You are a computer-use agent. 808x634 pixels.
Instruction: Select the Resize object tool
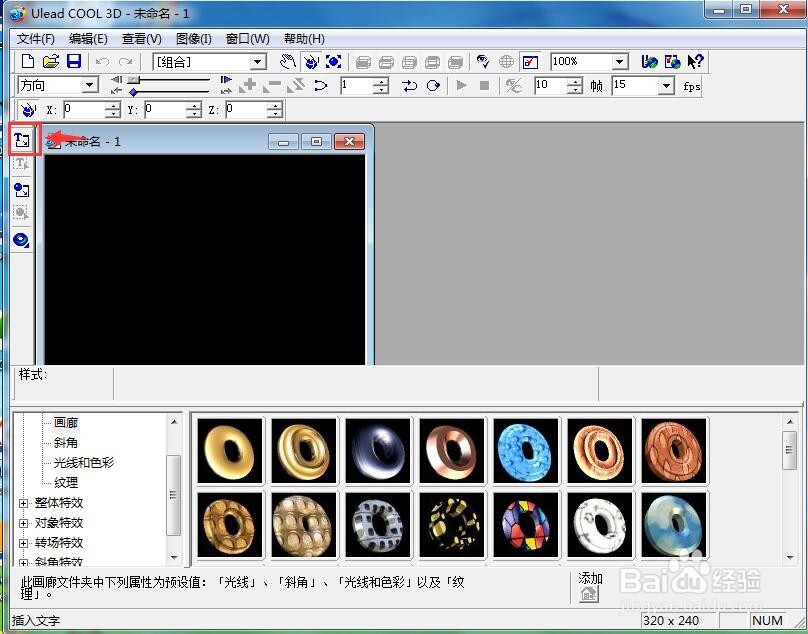[x=334, y=62]
